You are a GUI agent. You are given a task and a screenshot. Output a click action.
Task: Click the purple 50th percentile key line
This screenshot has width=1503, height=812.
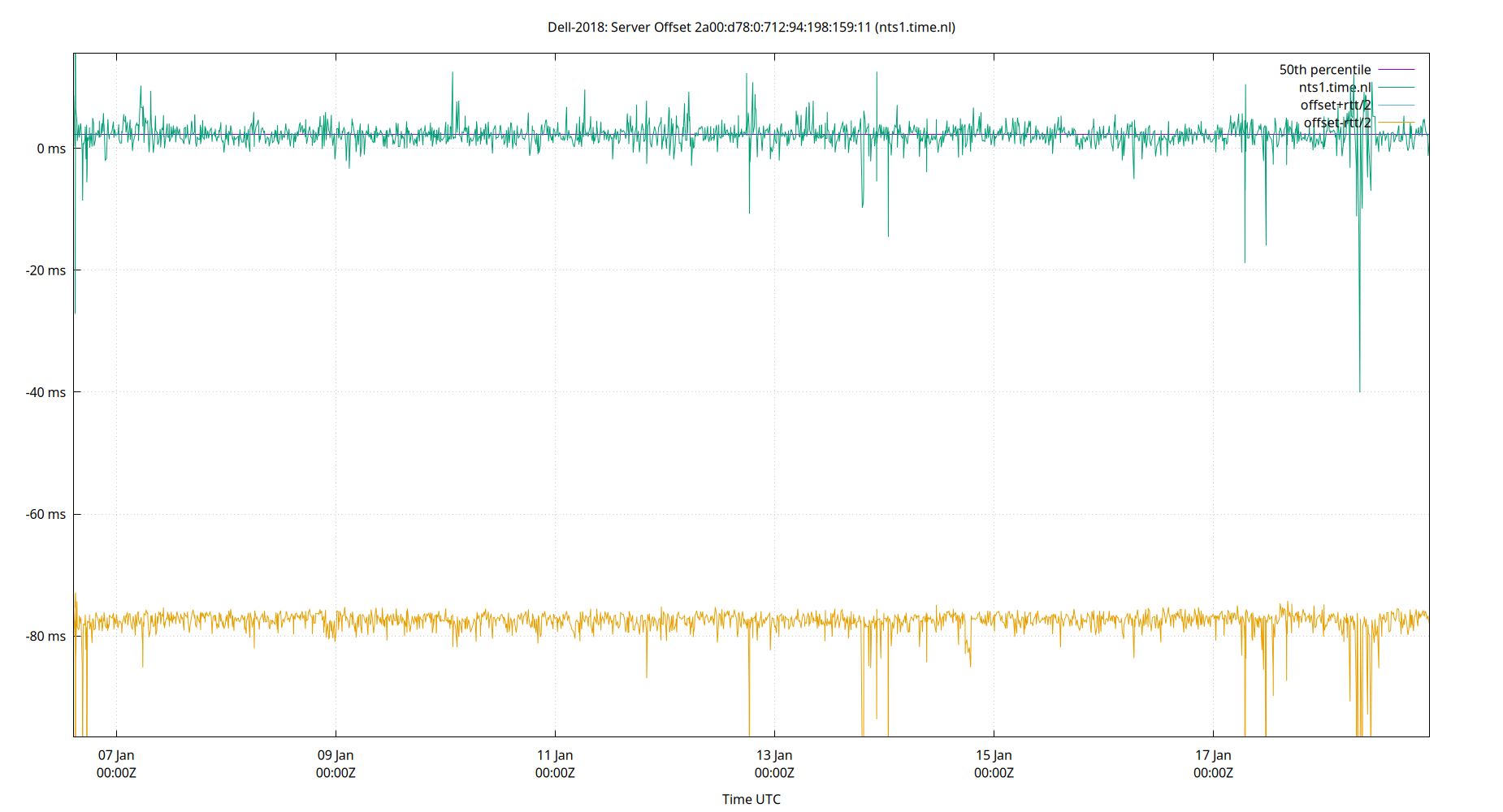coord(1396,69)
